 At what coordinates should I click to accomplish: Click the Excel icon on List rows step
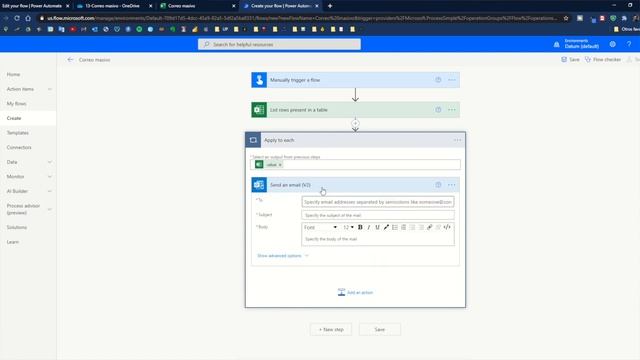259,110
